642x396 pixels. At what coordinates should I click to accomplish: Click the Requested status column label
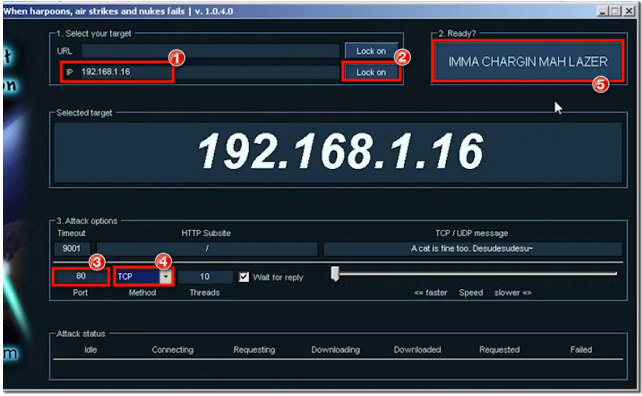coord(500,350)
